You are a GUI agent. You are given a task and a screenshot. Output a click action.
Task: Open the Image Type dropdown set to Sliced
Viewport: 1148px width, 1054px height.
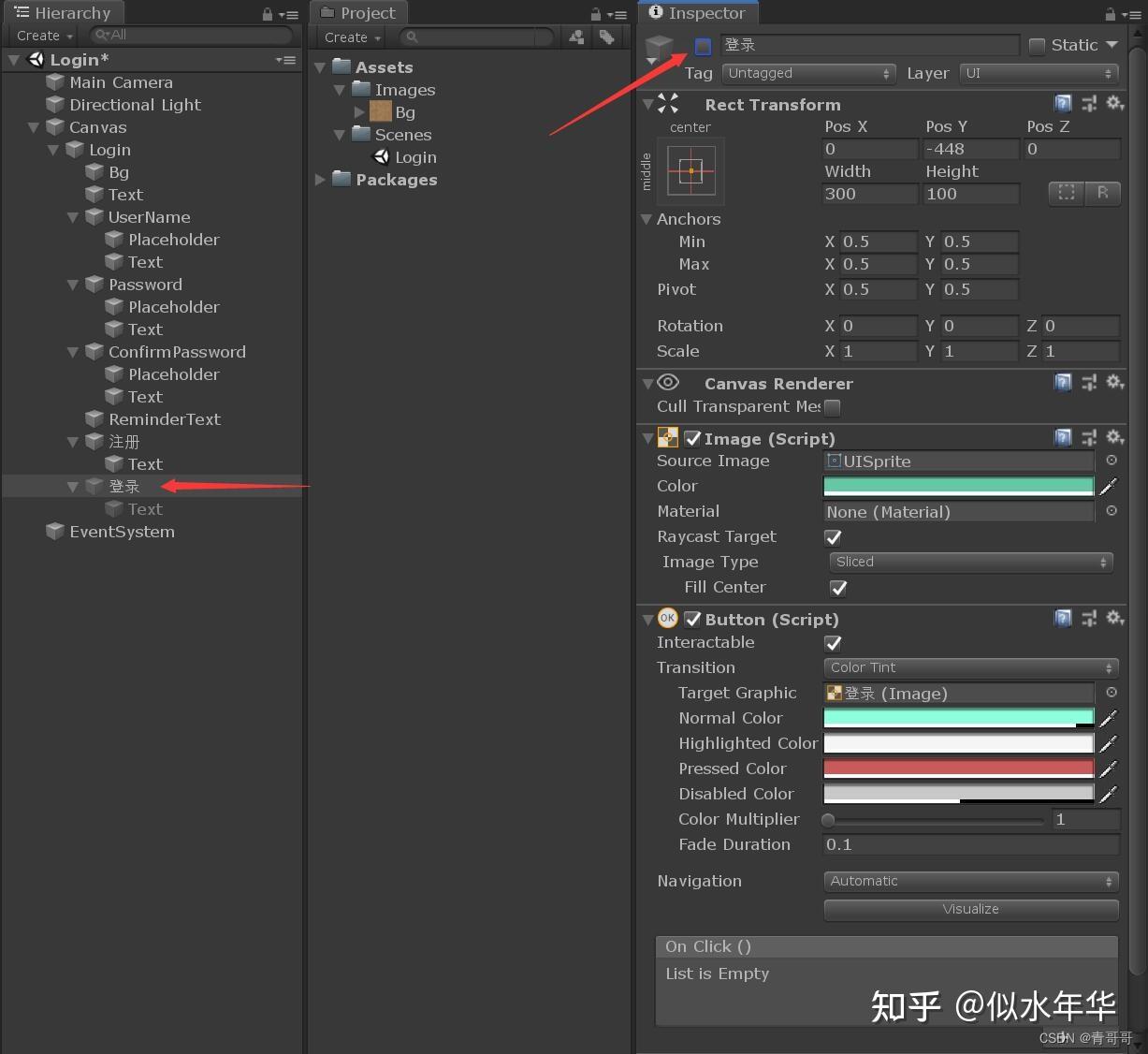[x=970, y=562]
